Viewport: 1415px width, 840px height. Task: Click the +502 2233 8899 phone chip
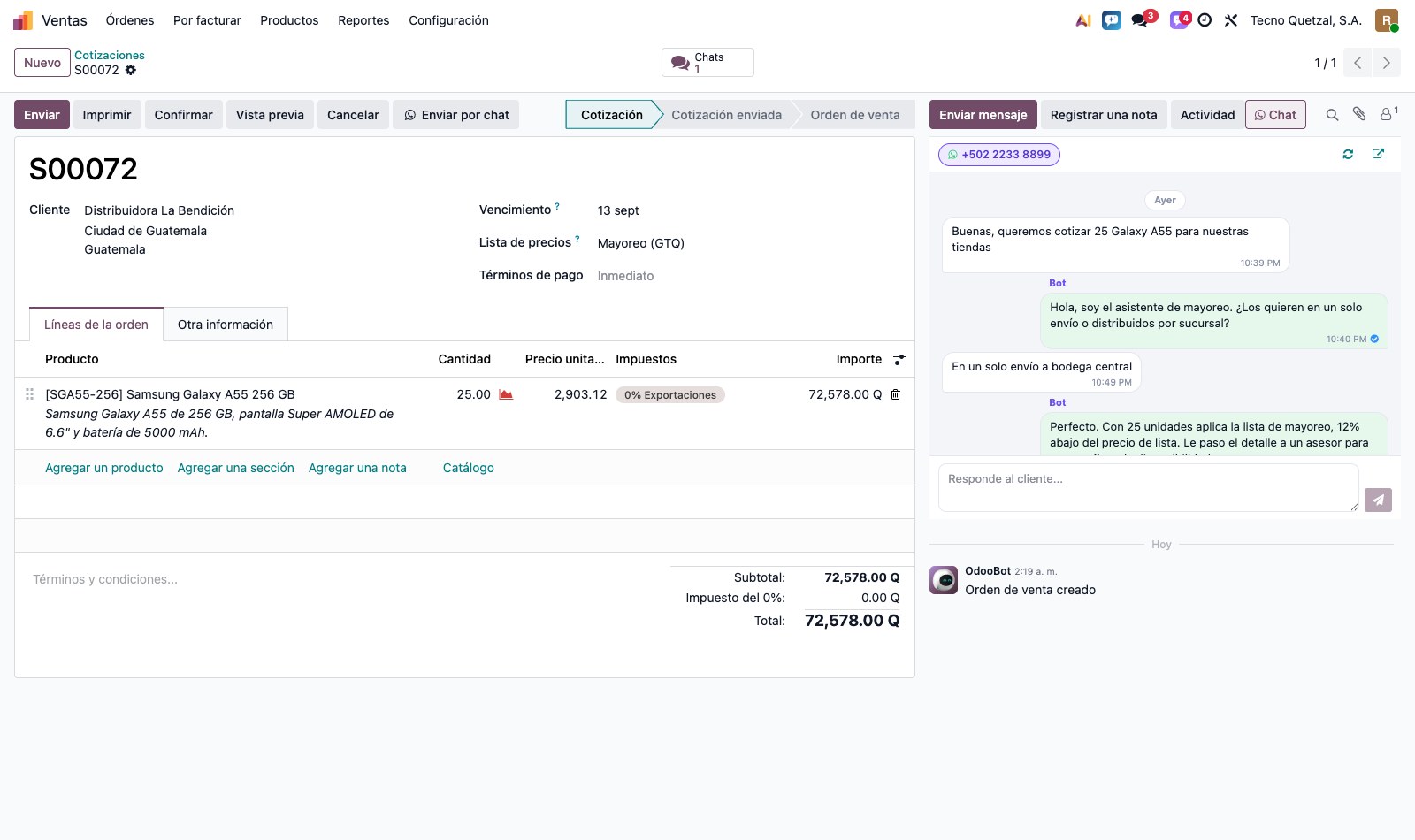point(999,155)
